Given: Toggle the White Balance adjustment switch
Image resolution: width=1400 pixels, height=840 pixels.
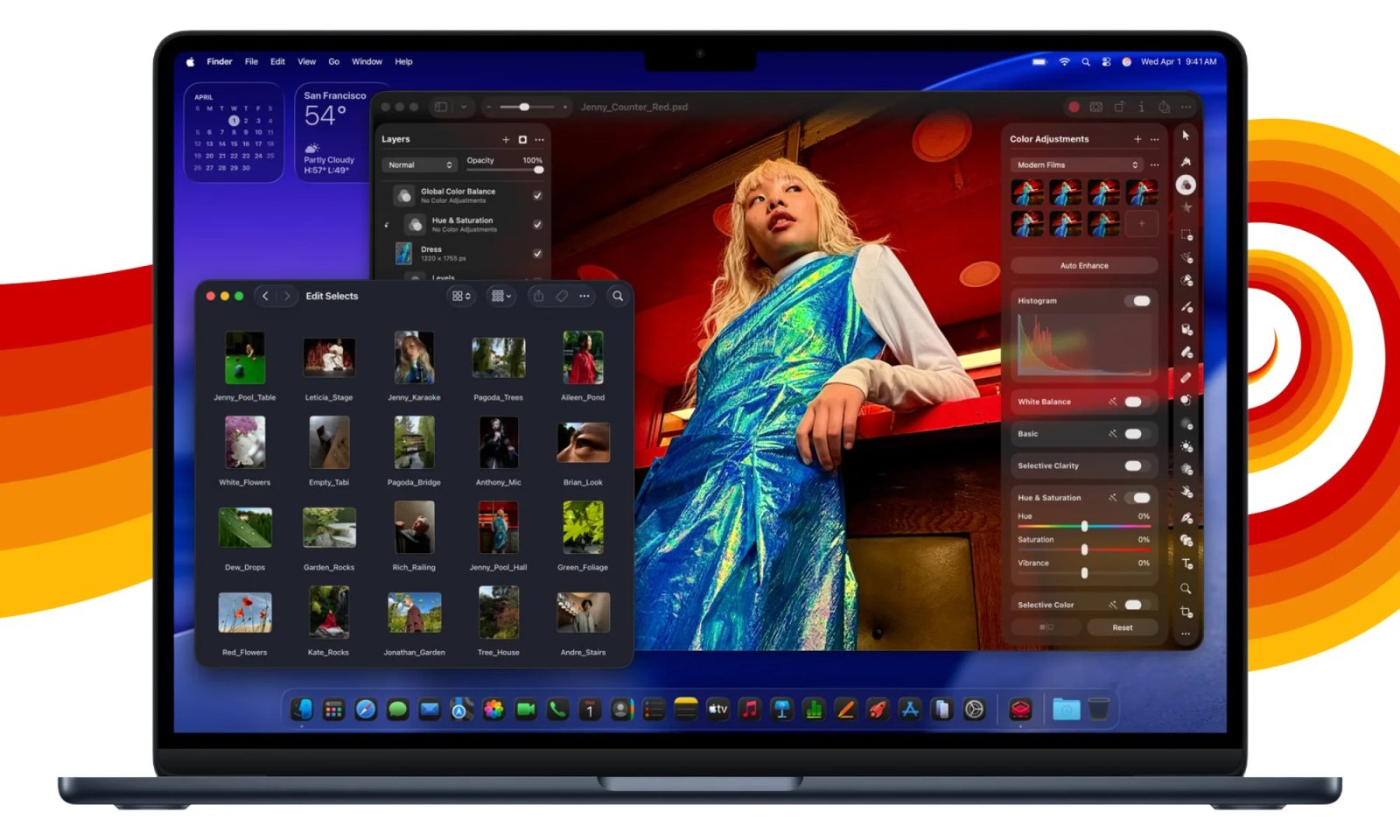Looking at the screenshot, I should (x=1134, y=402).
